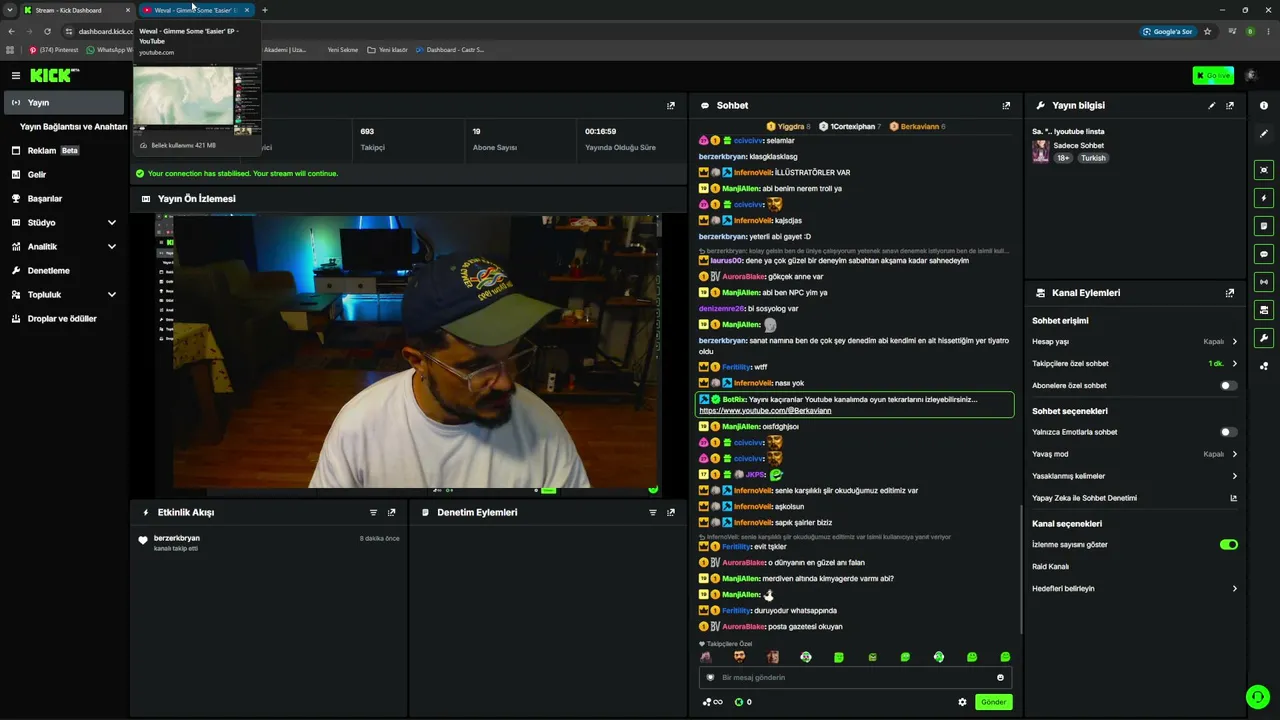
Task: Open Yayın Bağlantısı ve Anahtarı page
Action: (x=73, y=127)
